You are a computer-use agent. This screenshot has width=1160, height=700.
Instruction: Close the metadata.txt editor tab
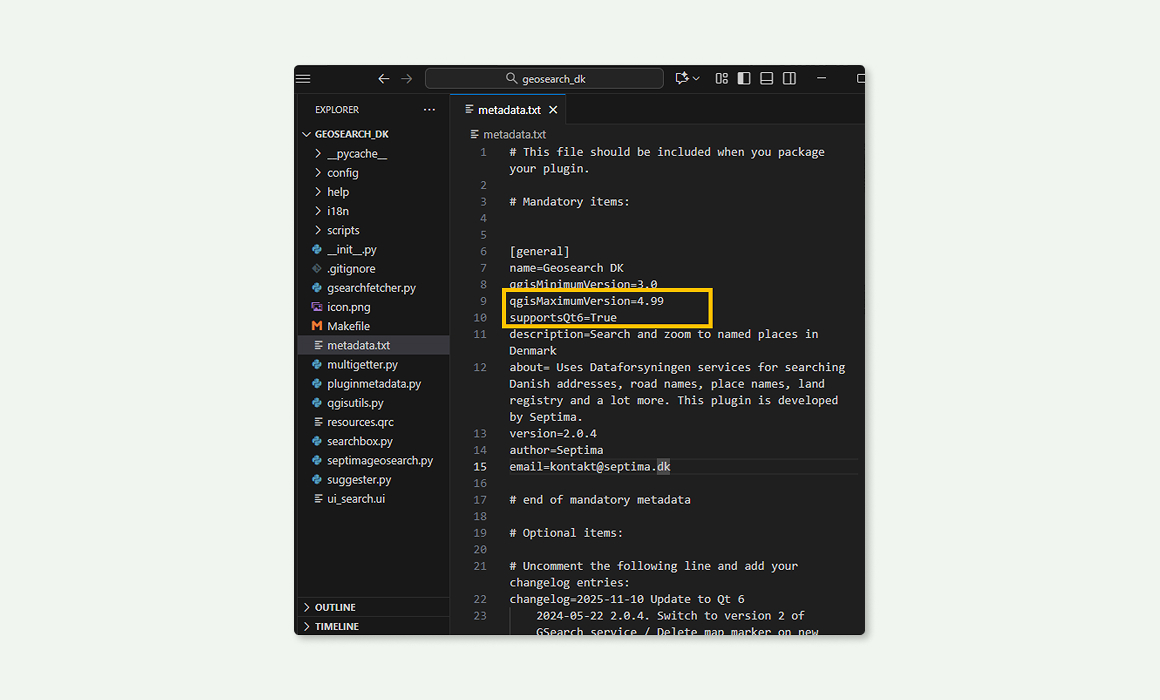(x=553, y=110)
